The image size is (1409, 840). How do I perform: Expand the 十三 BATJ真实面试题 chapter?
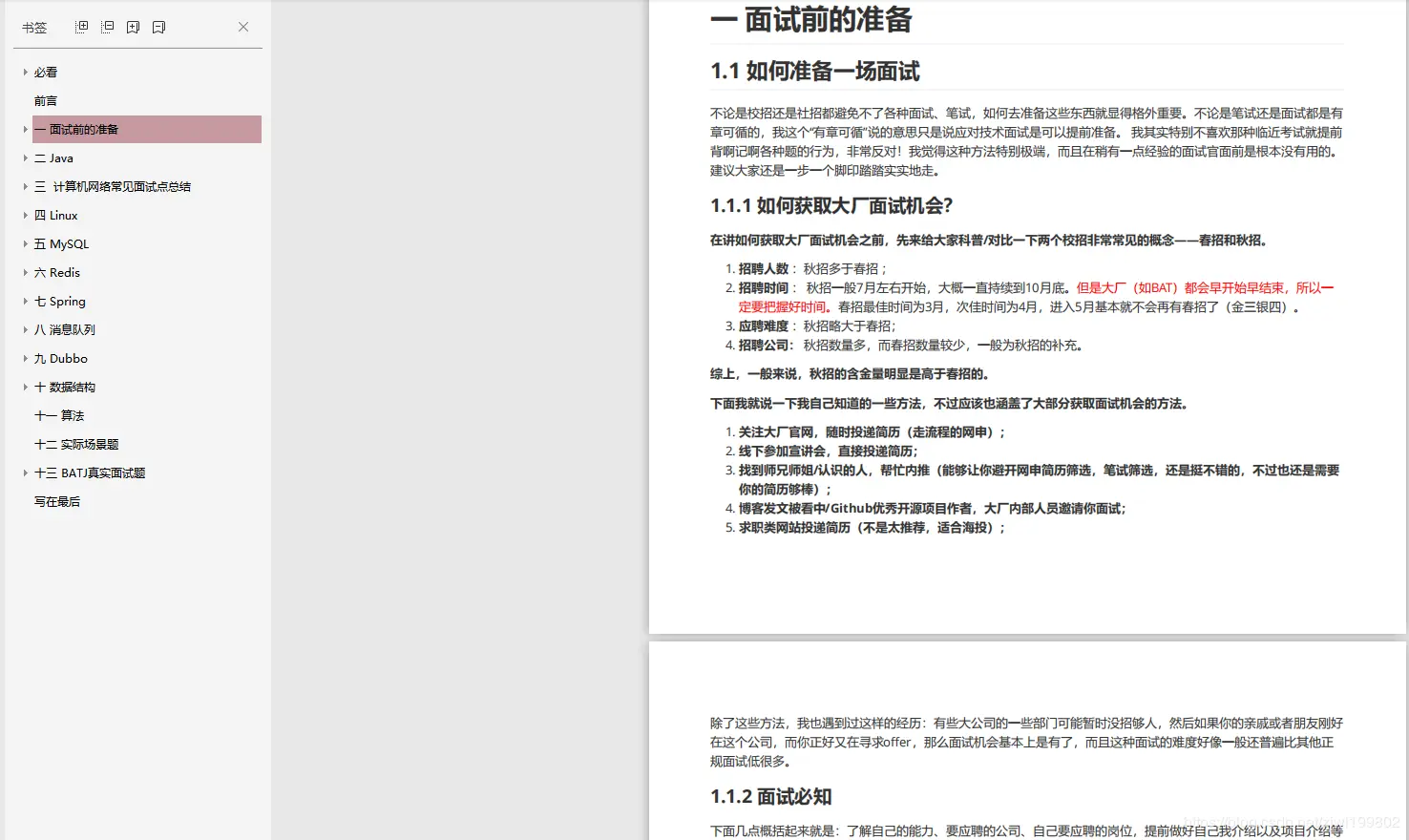click(24, 472)
